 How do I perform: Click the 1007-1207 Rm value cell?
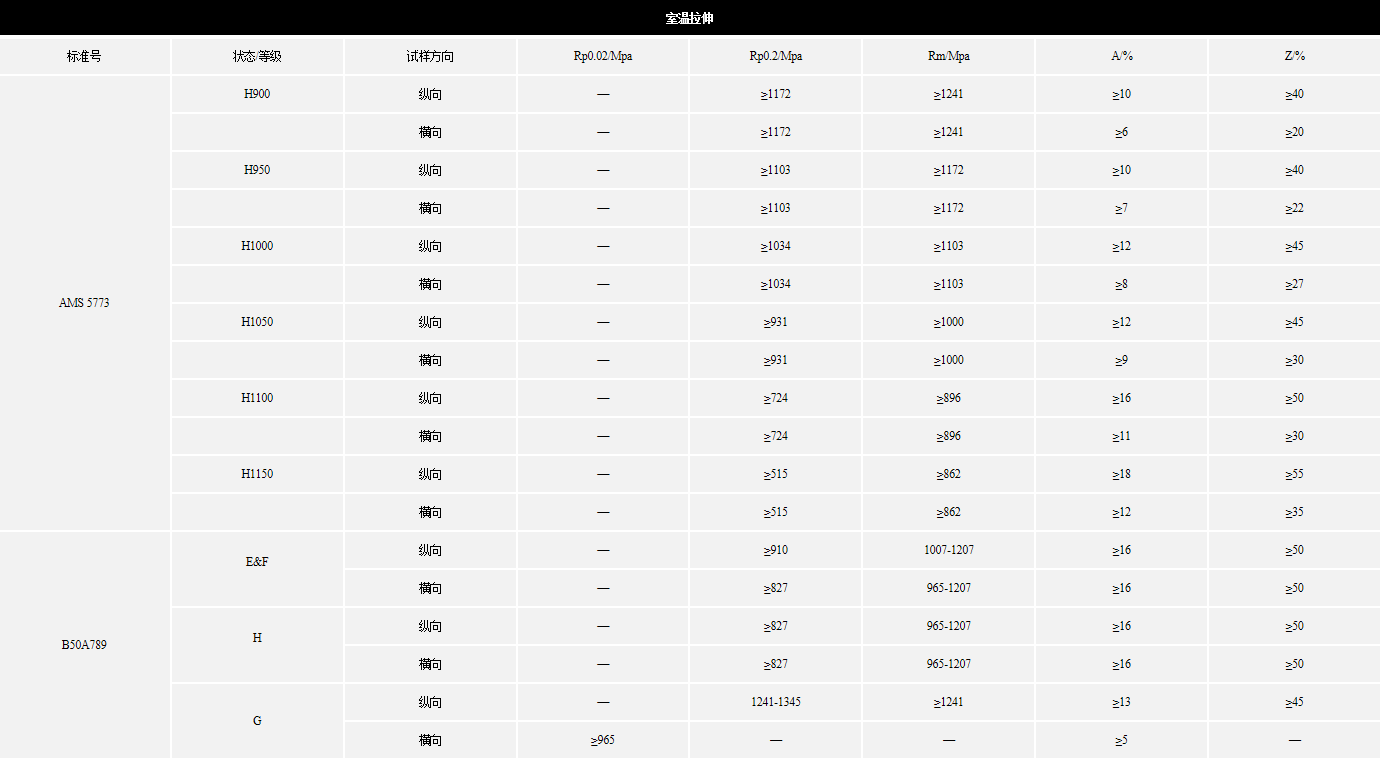click(x=949, y=550)
